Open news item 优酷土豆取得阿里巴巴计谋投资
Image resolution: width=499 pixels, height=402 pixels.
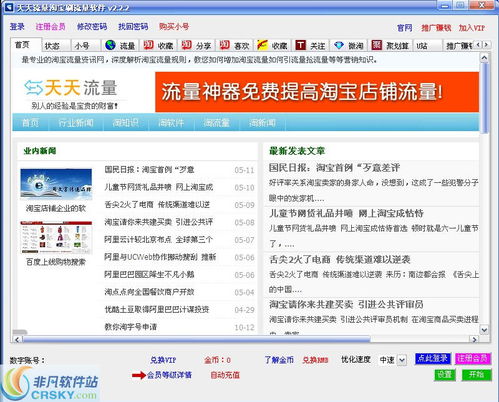click(x=157, y=309)
